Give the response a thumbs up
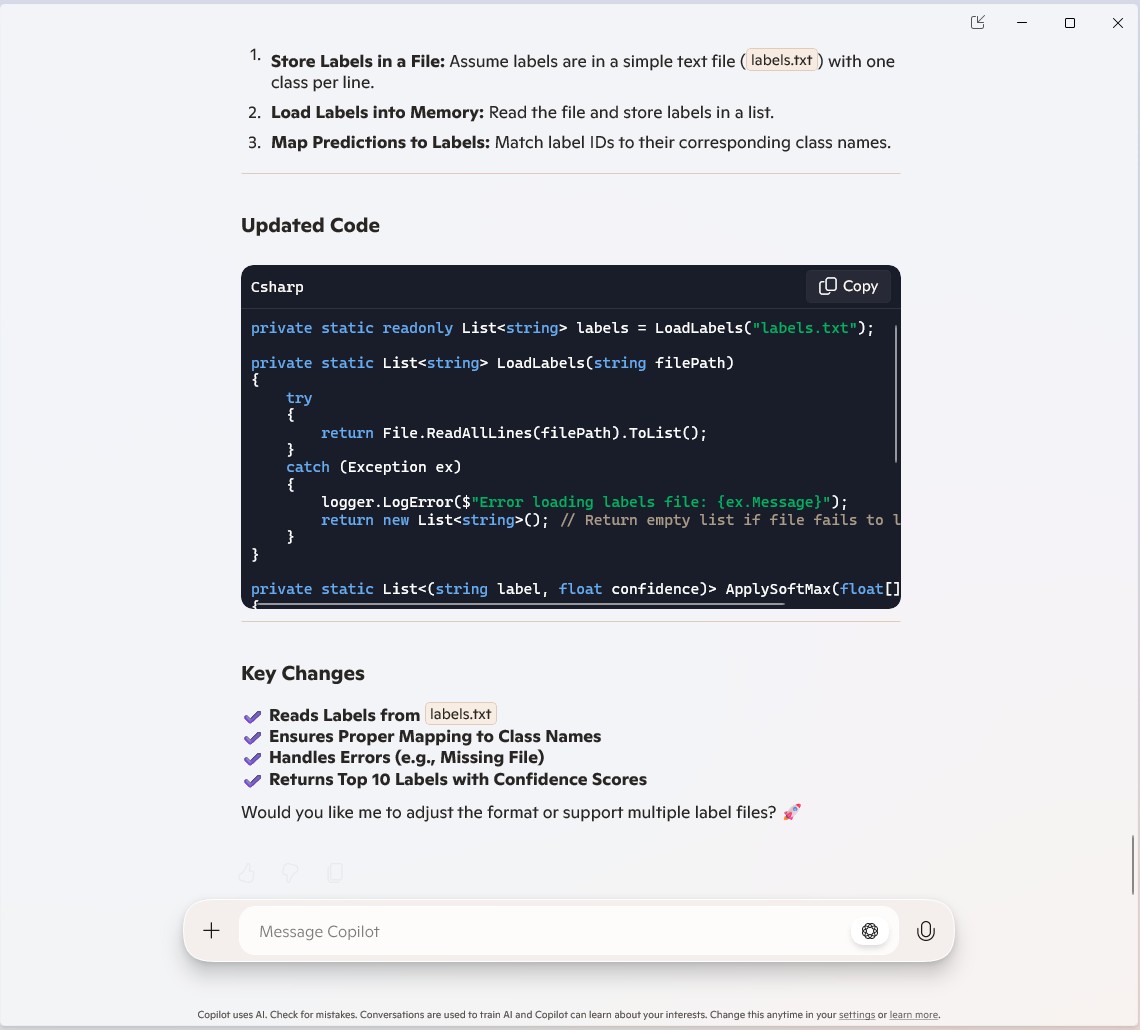This screenshot has height=1030, width=1140. pos(247,873)
